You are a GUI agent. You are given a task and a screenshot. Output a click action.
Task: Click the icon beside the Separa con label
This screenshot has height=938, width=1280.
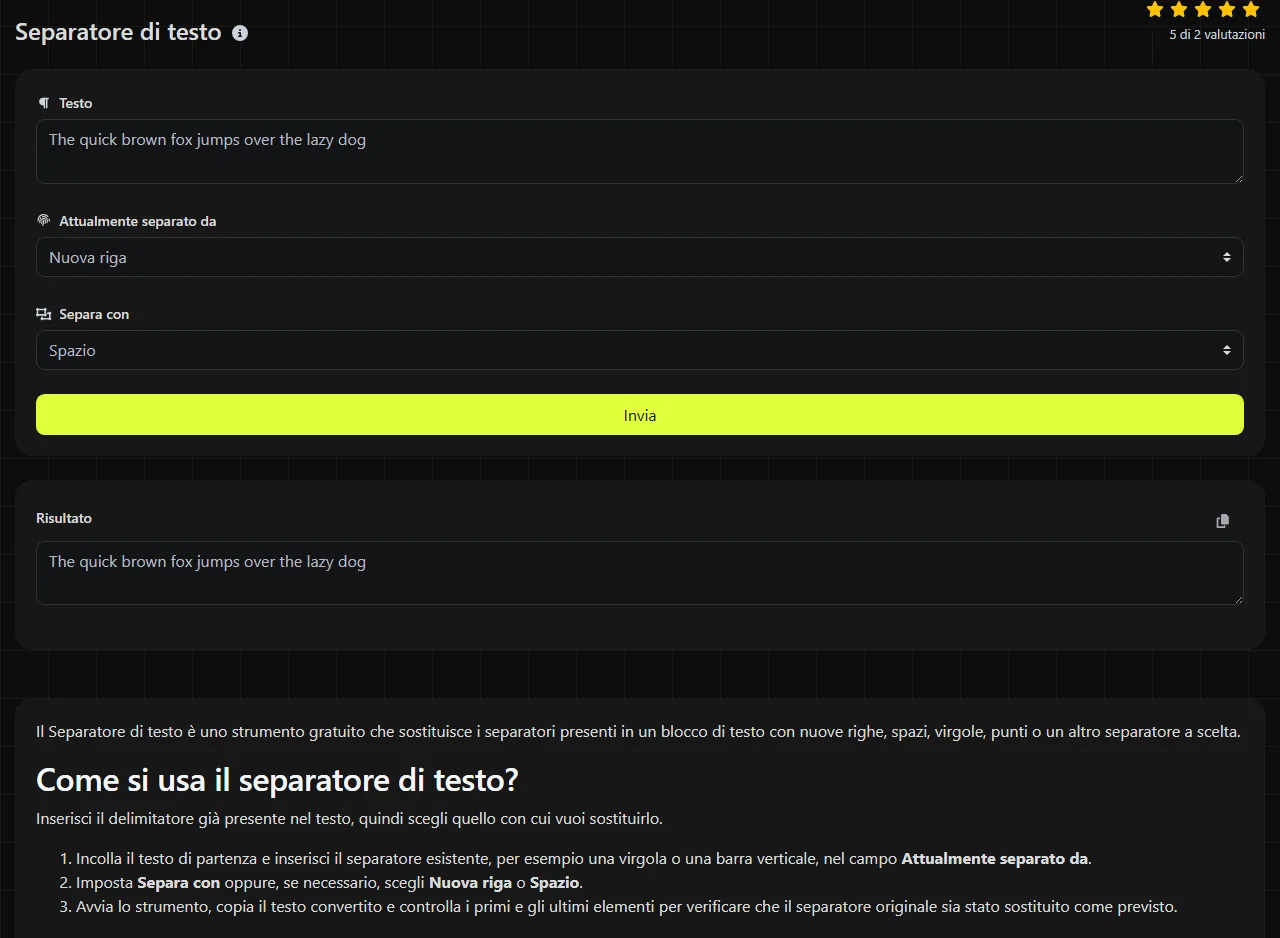point(43,314)
